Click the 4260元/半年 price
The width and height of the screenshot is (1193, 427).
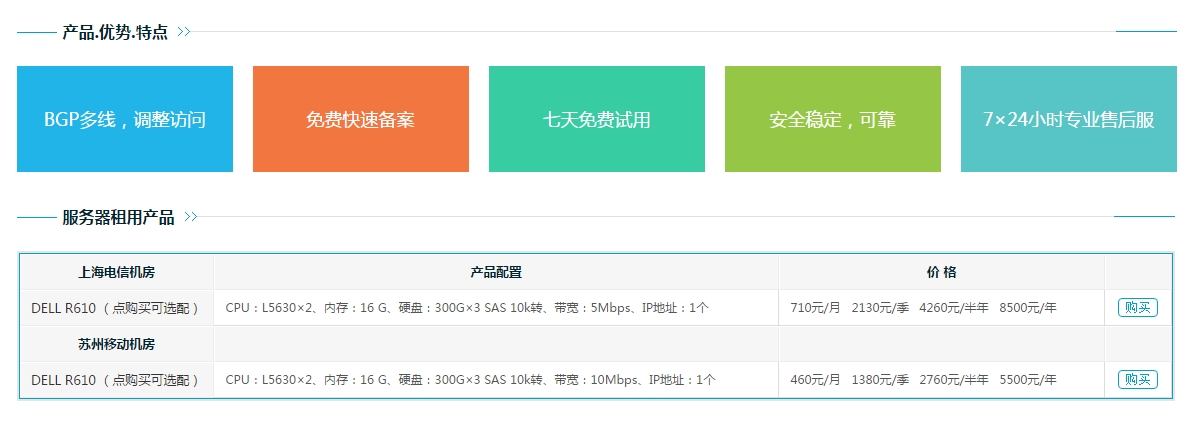point(954,308)
